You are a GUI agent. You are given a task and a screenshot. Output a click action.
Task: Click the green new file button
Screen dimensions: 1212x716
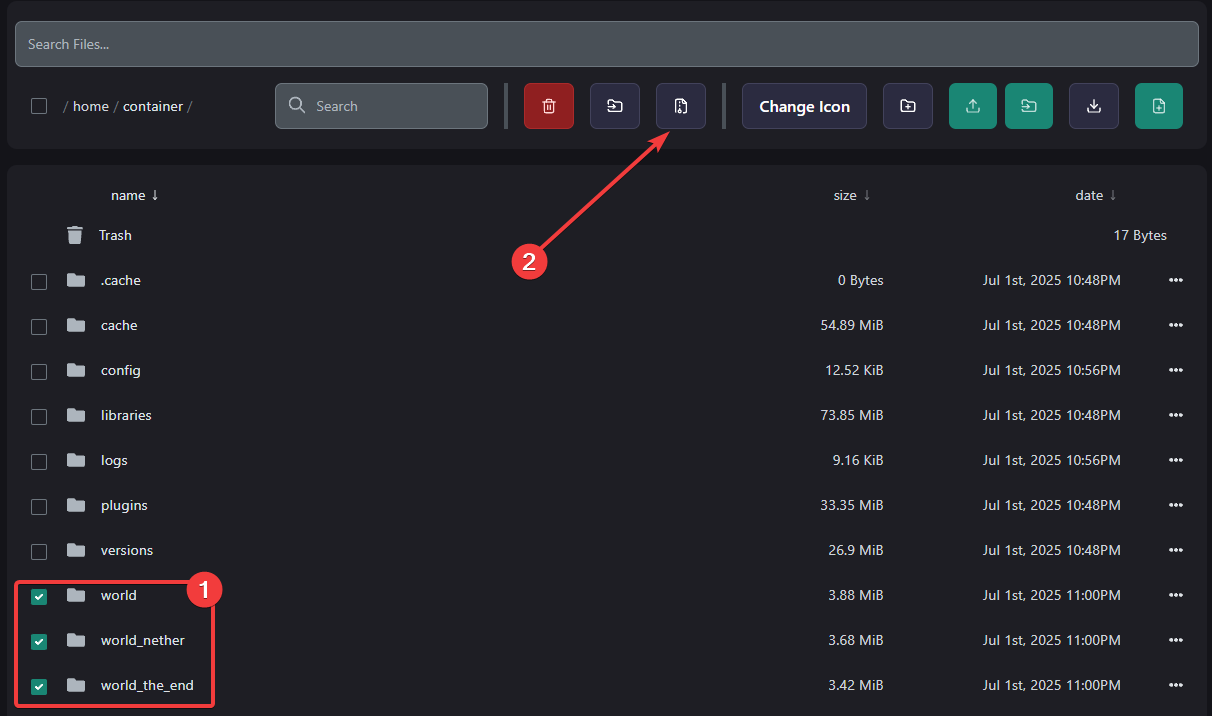click(1159, 106)
